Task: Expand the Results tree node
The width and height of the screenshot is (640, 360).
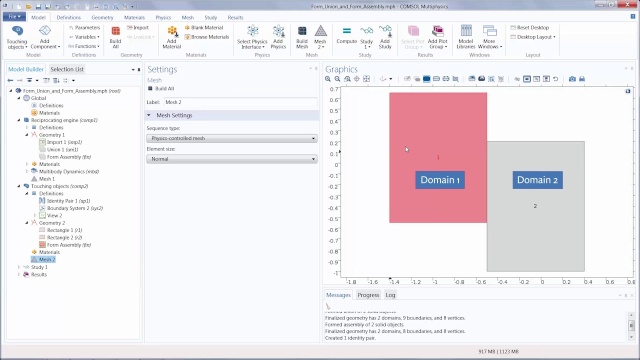Action: (19, 275)
